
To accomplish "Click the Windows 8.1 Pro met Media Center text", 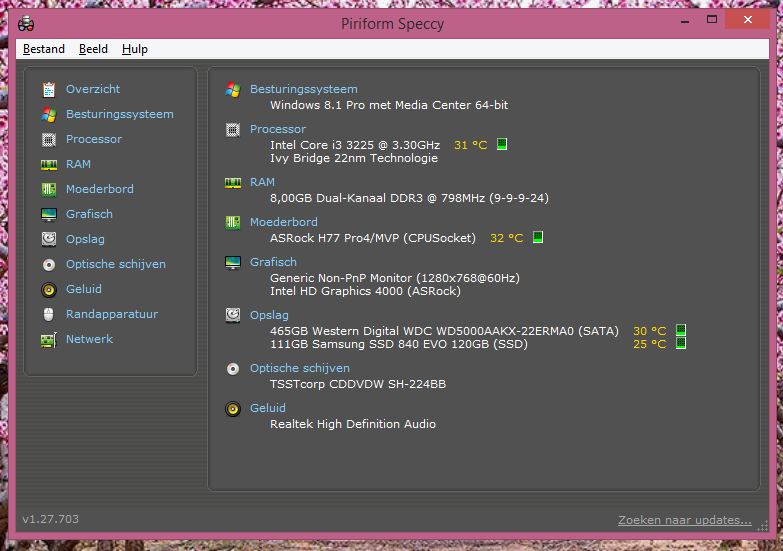I will point(389,105).
